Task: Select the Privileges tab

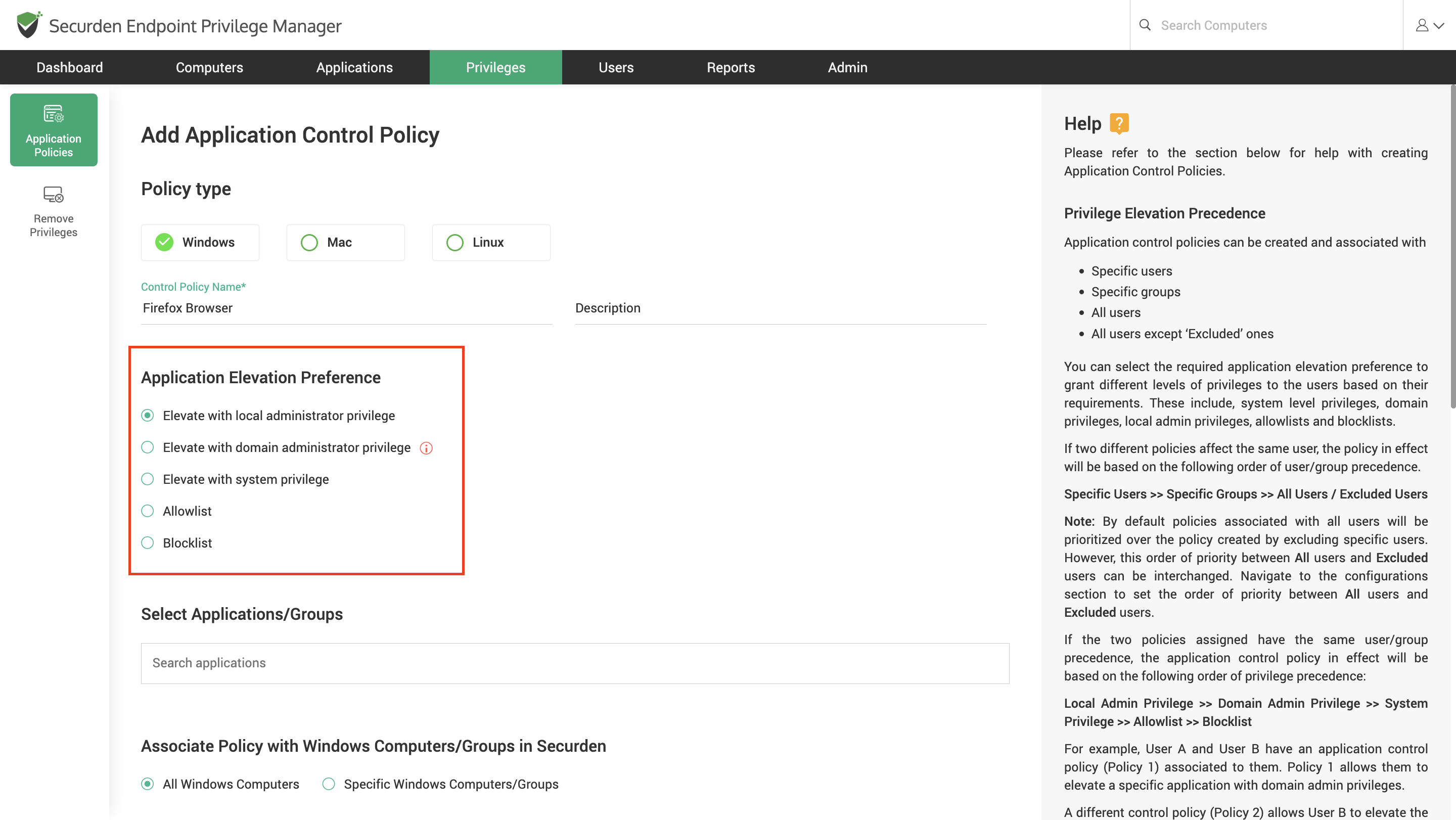Action: pos(495,67)
